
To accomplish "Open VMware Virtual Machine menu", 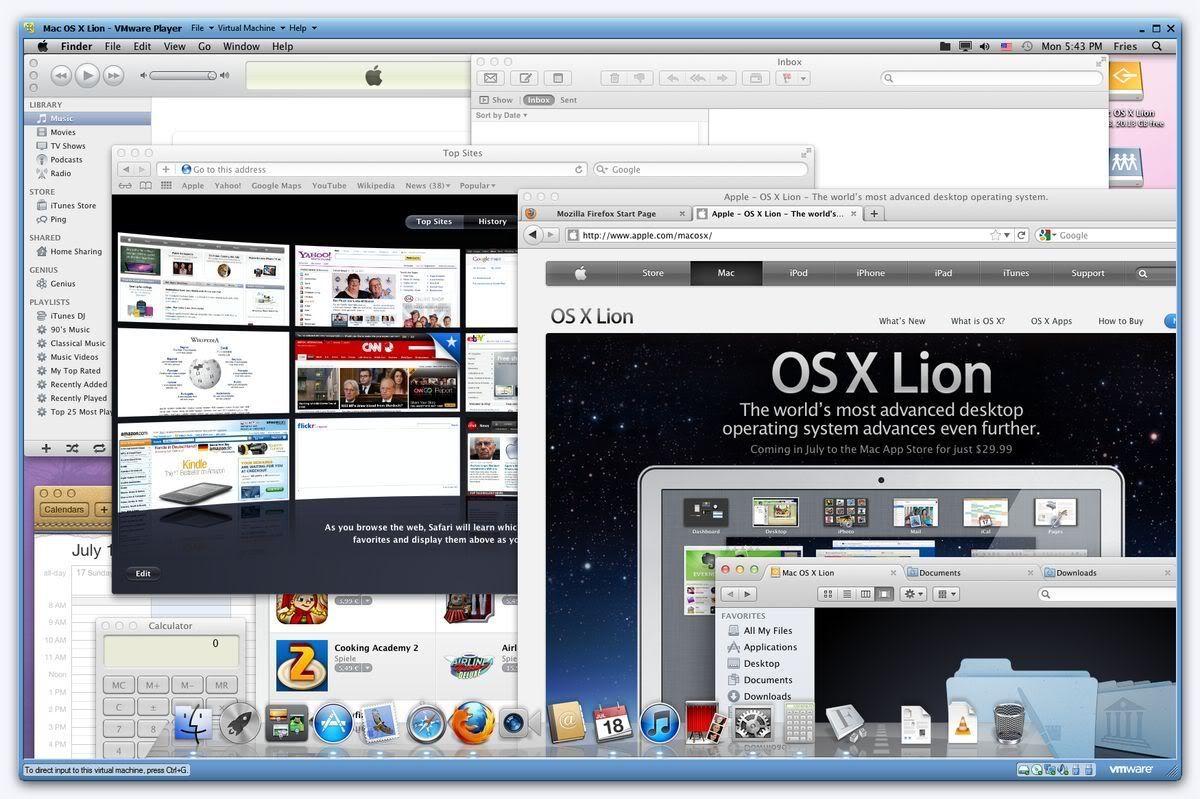I will click(250, 28).
